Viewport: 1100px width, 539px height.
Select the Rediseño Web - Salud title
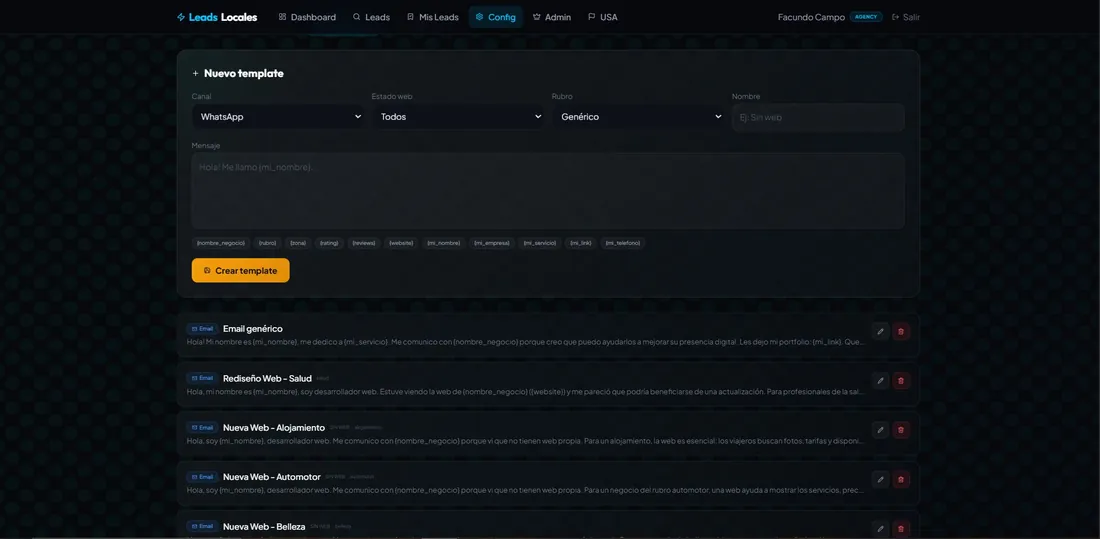point(267,378)
